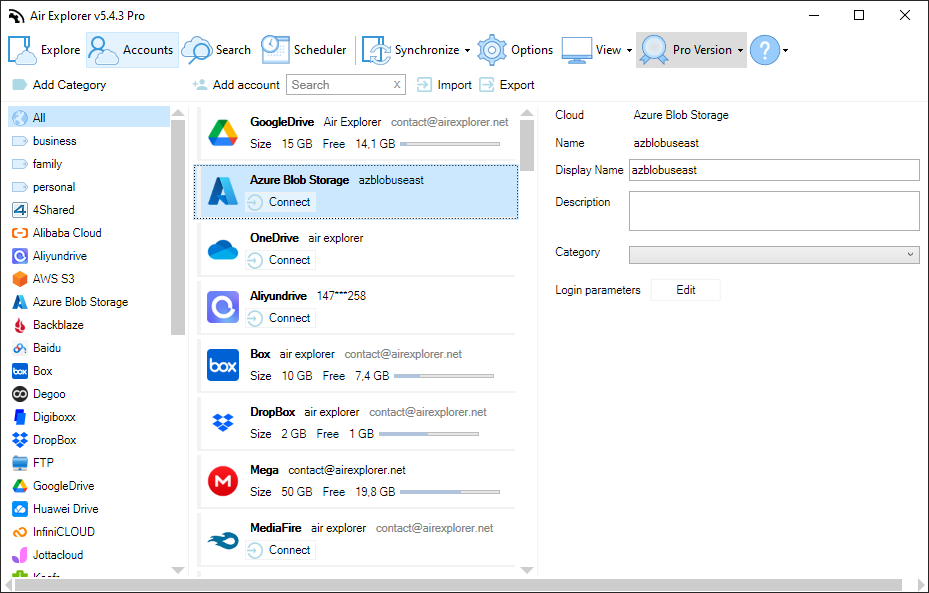Click the OneDrive account logo
Image resolution: width=929 pixels, height=593 pixels.
223,249
